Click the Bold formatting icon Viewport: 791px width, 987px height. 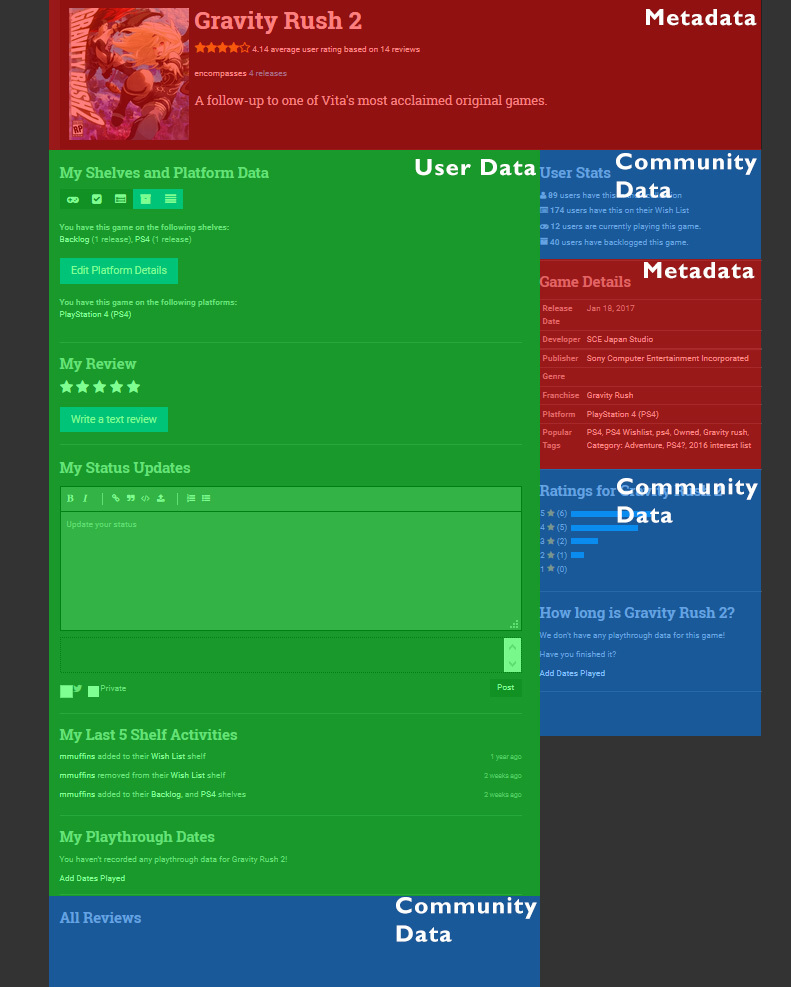pyautogui.click(x=70, y=498)
